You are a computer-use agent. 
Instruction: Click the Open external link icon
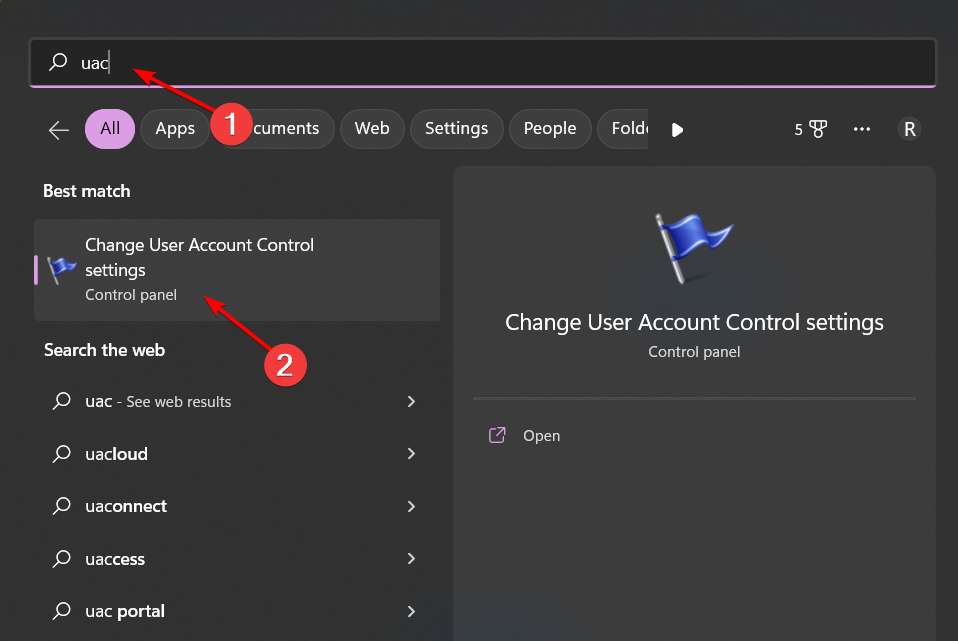[497, 435]
